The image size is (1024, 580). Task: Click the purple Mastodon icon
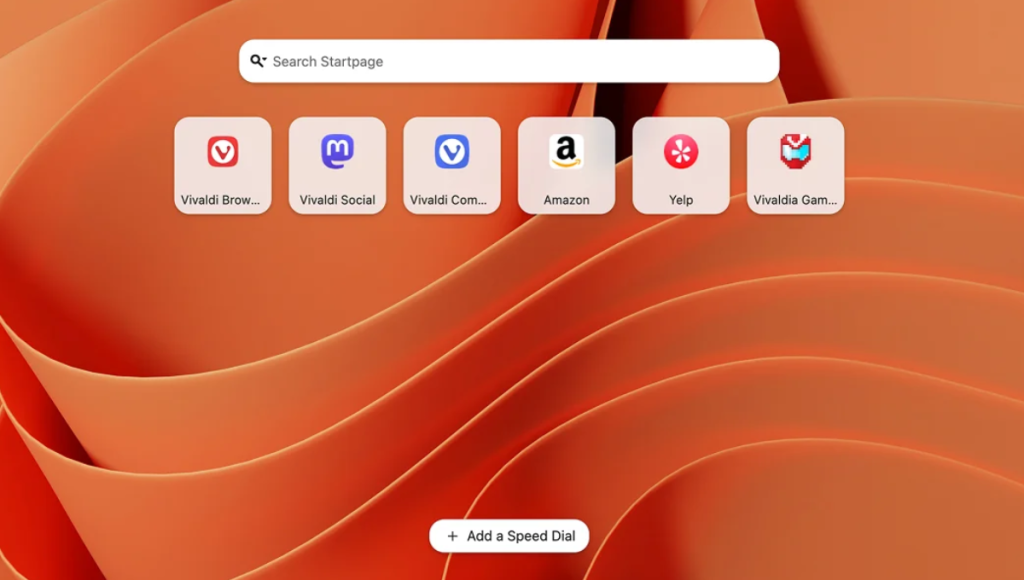337,152
